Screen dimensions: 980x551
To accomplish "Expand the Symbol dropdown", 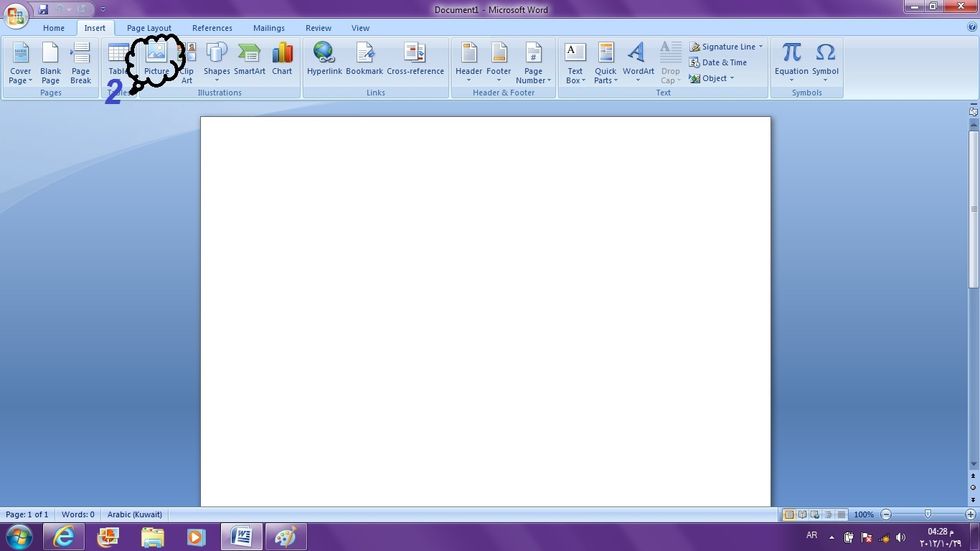I will pos(825,60).
